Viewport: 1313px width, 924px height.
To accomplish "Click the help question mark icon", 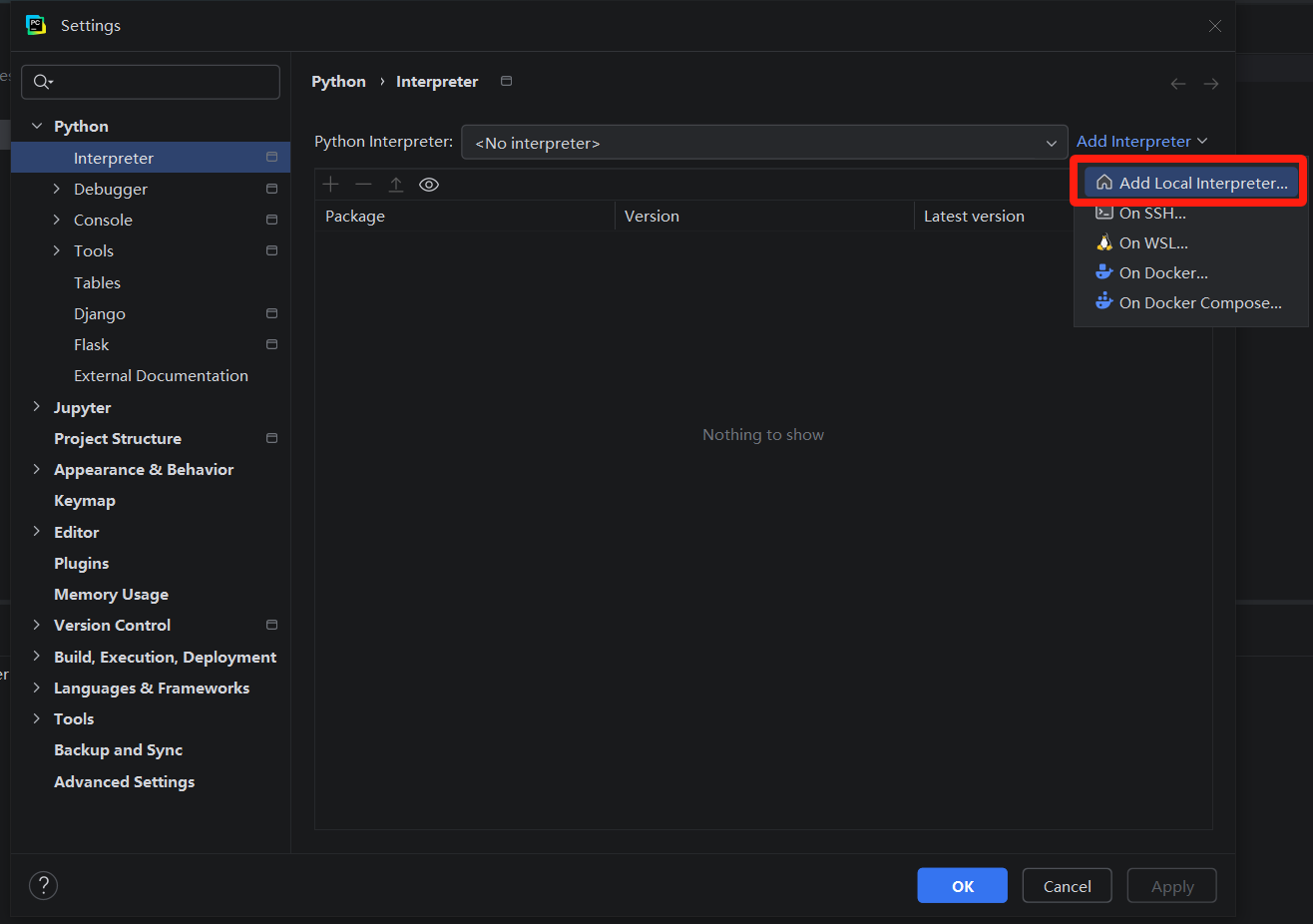I will (43, 885).
